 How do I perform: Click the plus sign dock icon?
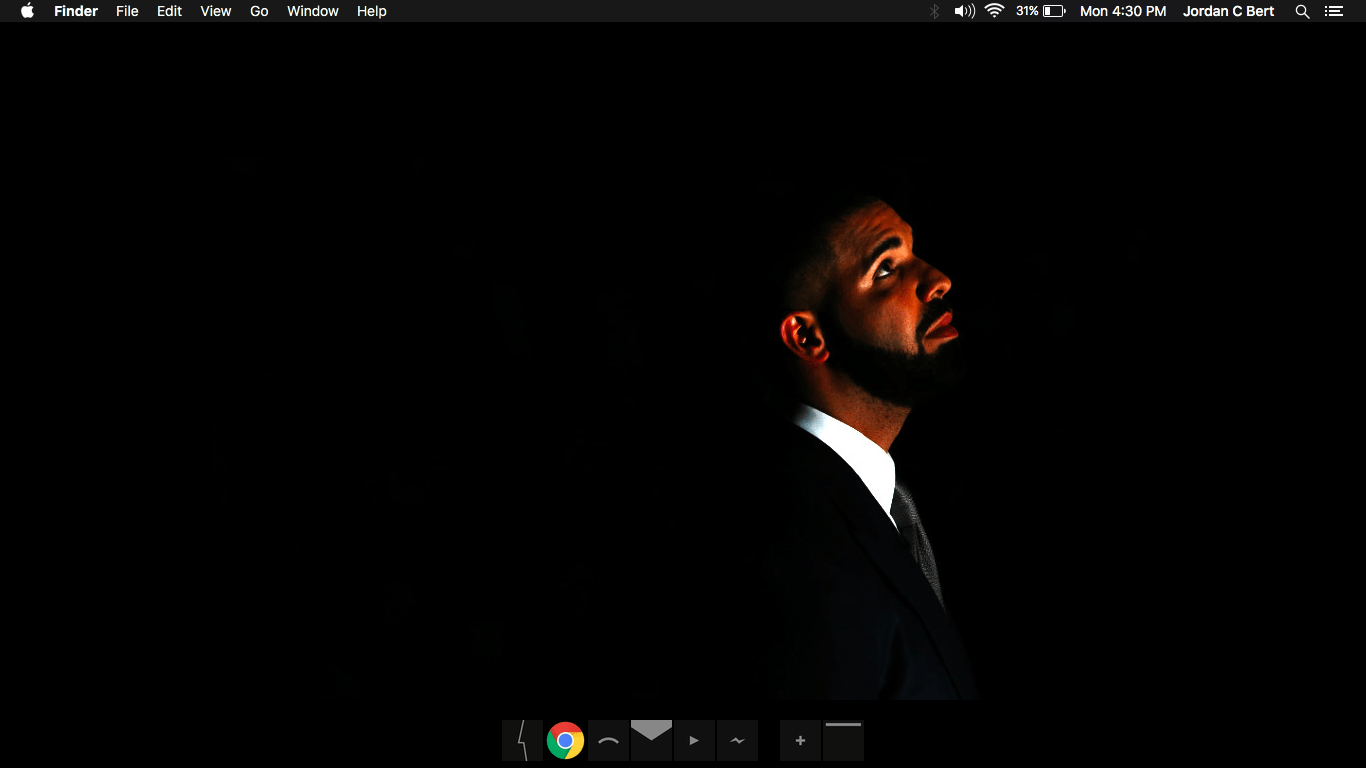pos(800,741)
